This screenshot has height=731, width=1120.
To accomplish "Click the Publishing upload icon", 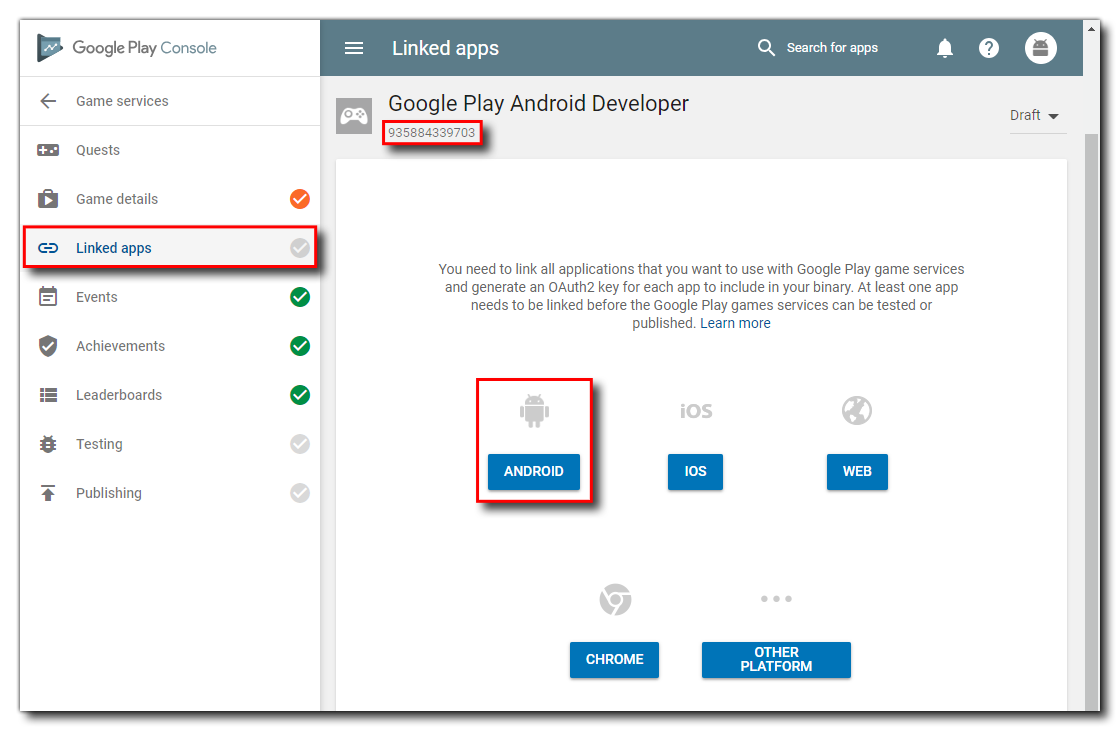I will 48,493.
